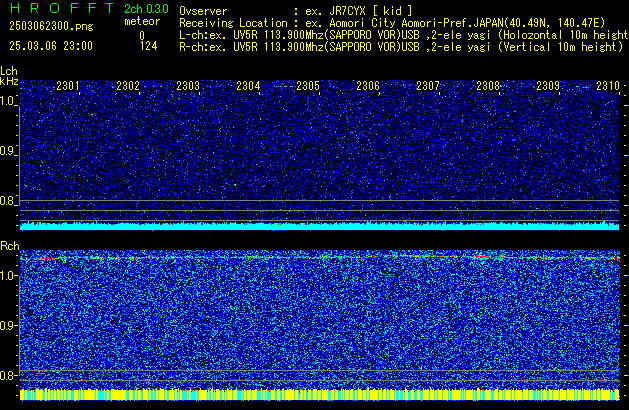Click the Lch 0.9 frequency tick
This screenshot has height=410, width=629.
(7, 151)
